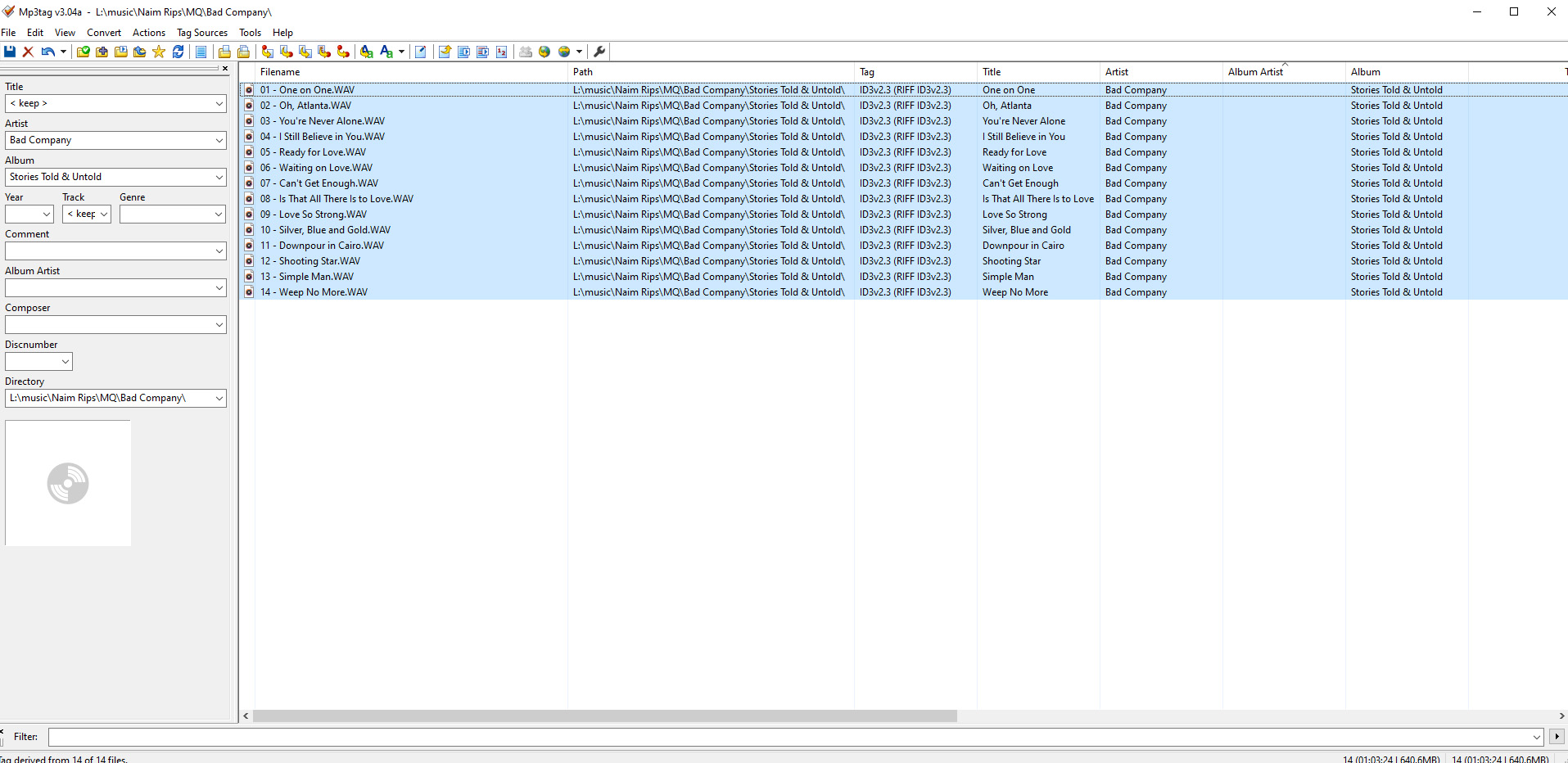This screenshot has width=1568, height=763.
Task: Open the Tag Sources menu
Action: 201,33
